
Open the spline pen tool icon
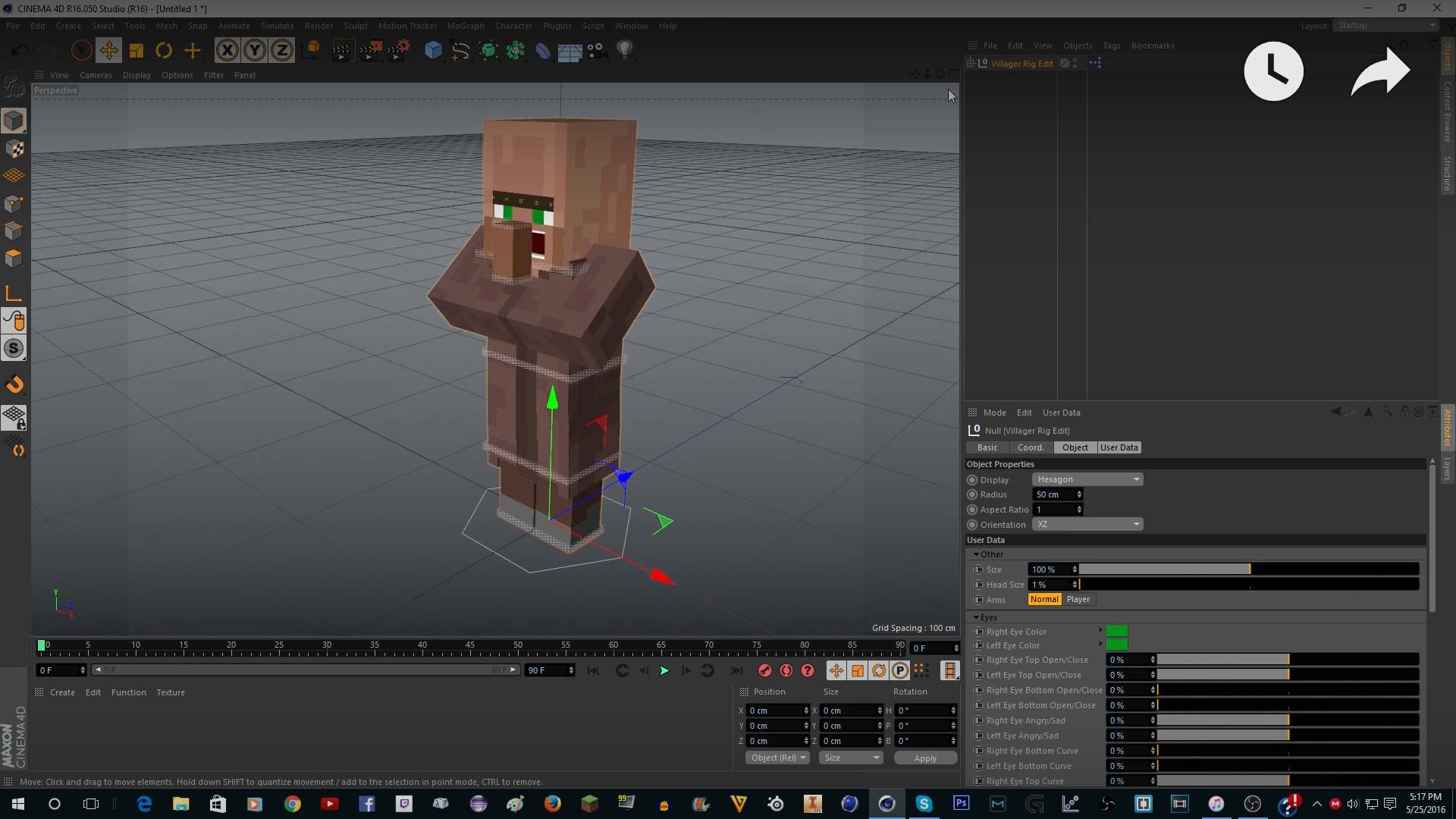pos(460,51)
